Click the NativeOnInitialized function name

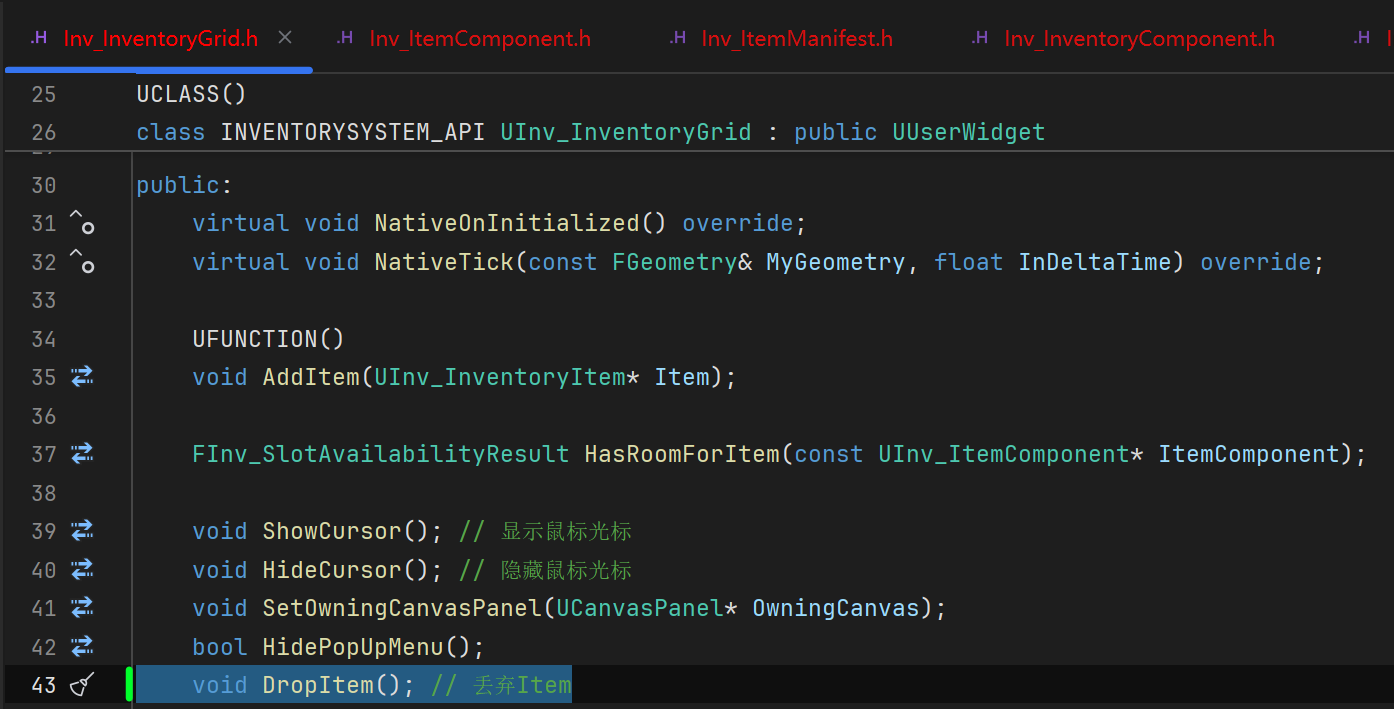(507, 222)
